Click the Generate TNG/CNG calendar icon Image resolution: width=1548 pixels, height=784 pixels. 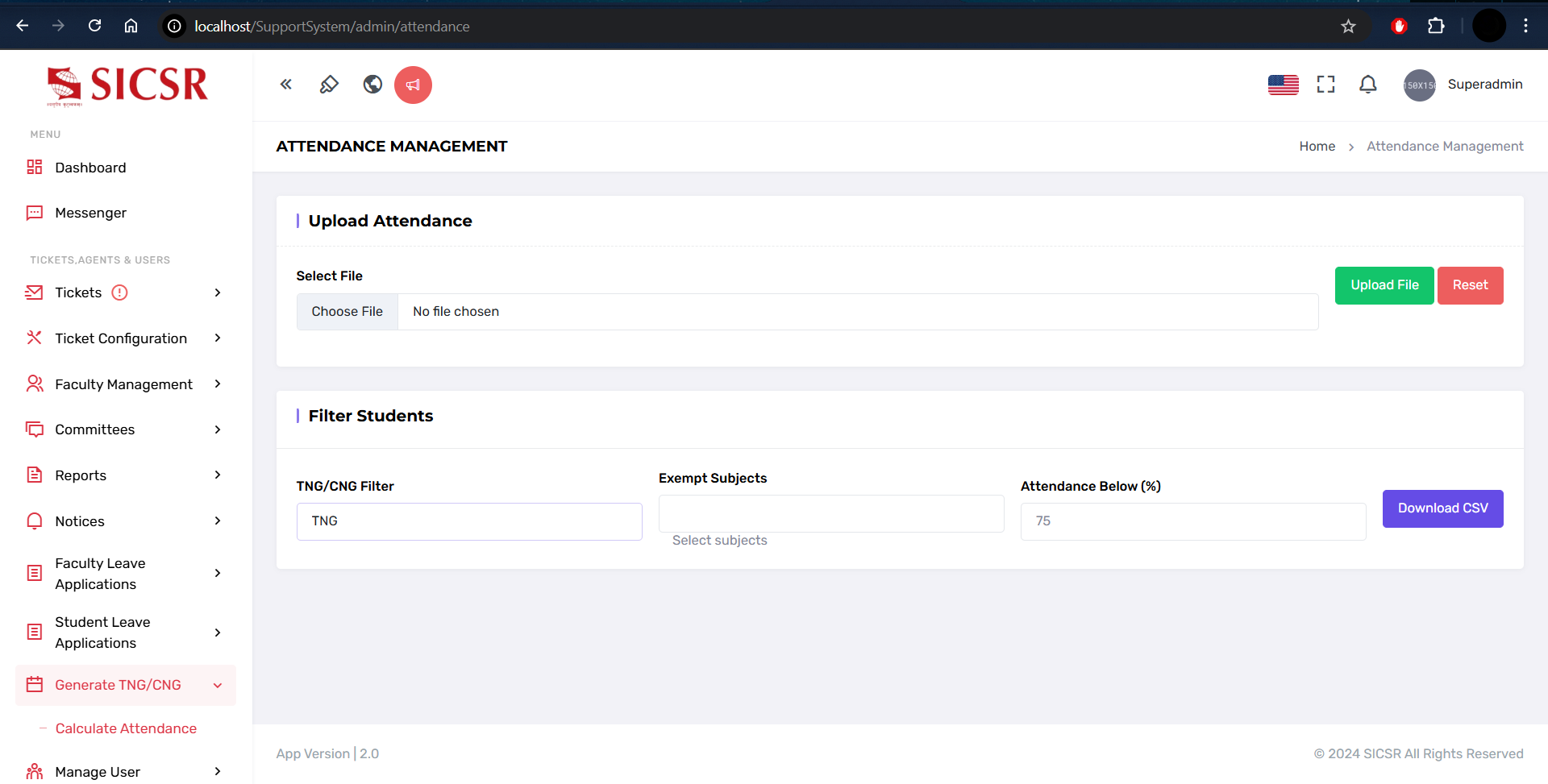point(35,685)
